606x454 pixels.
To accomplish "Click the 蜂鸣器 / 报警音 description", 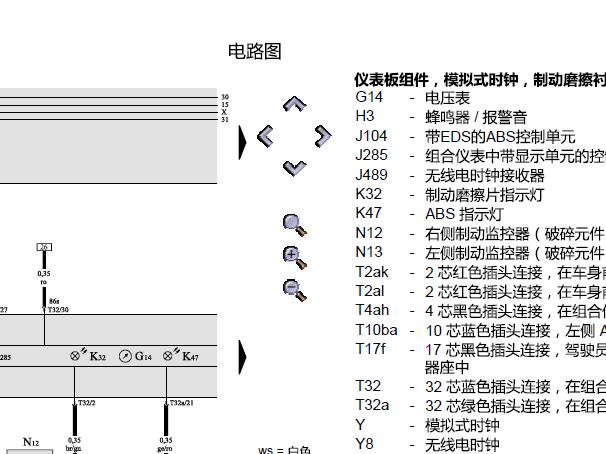I will (x=476, y=117).
